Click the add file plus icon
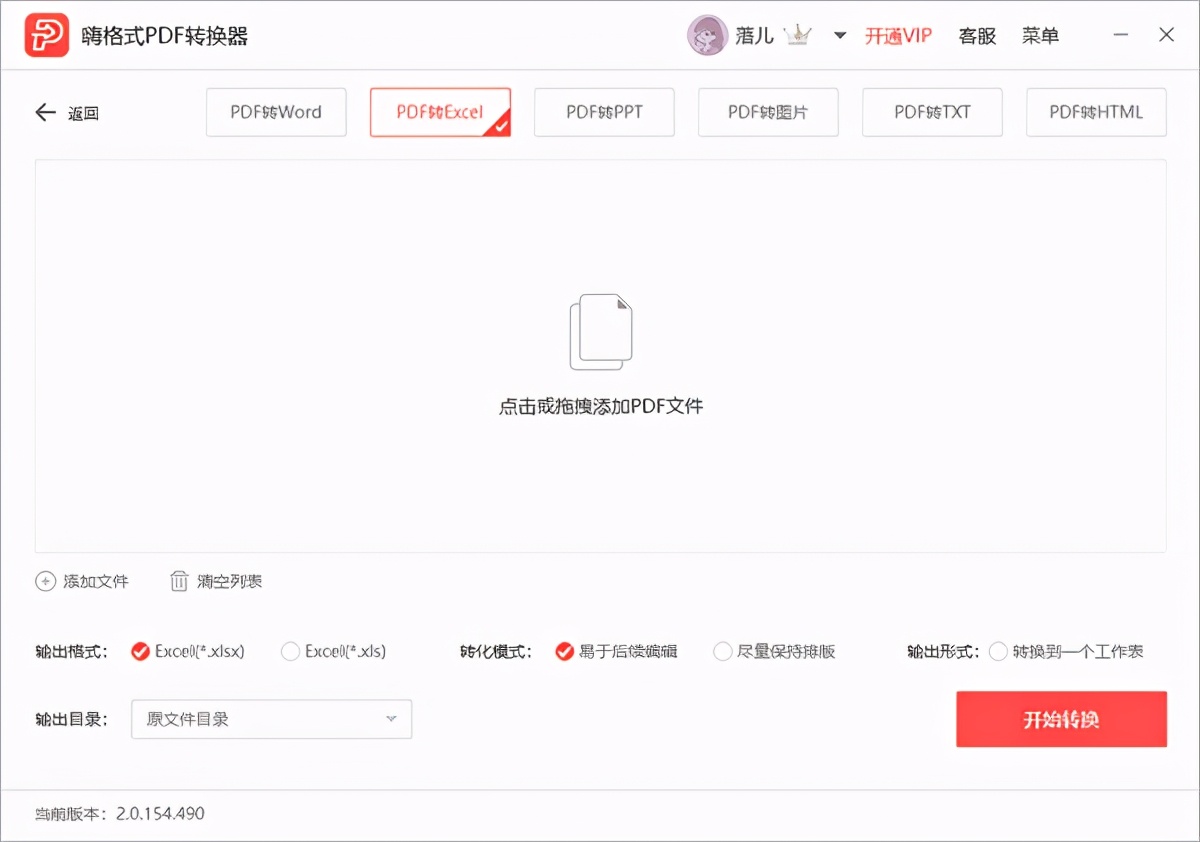 (x=44, y=581)
